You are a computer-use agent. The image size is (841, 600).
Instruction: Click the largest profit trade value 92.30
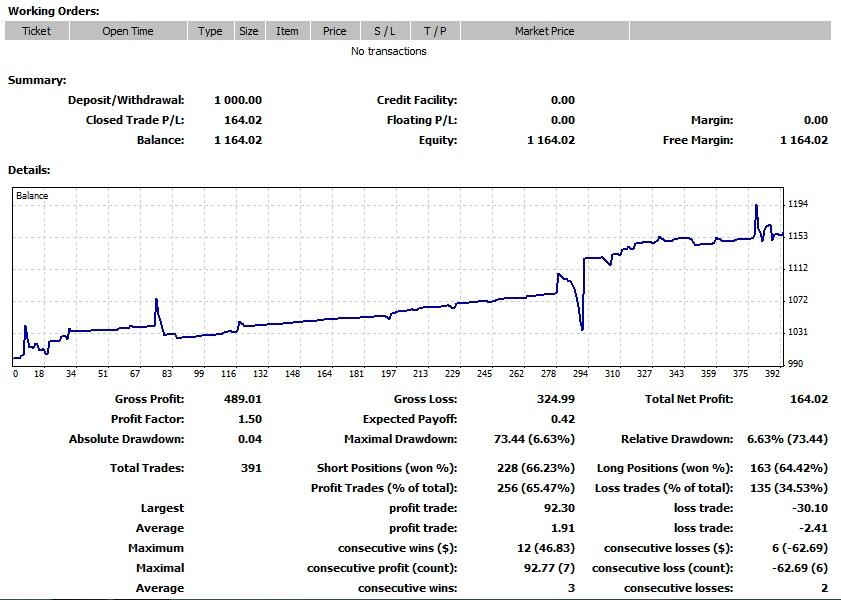pos(559,508)
